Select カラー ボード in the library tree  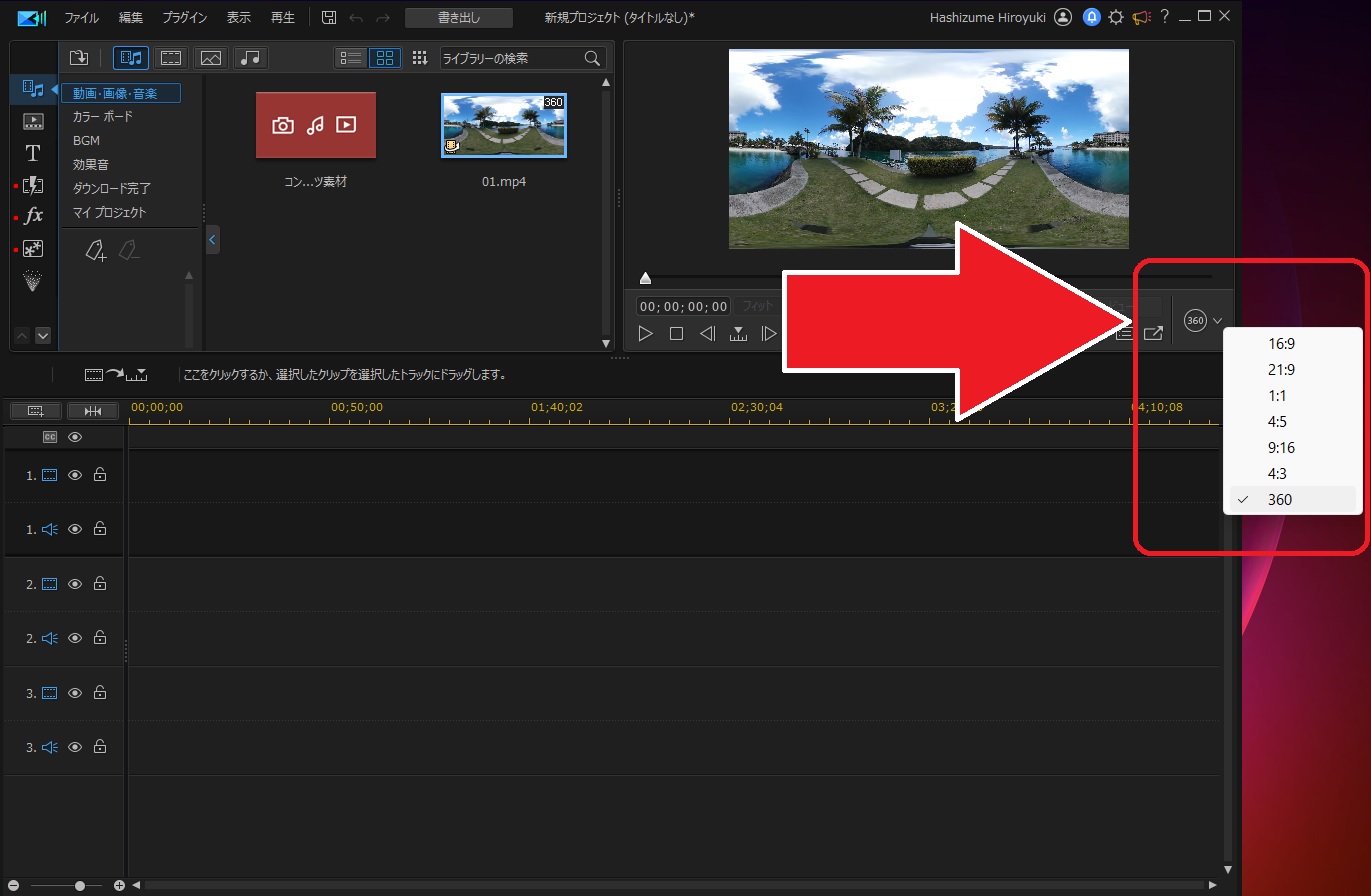coord(103,116)
